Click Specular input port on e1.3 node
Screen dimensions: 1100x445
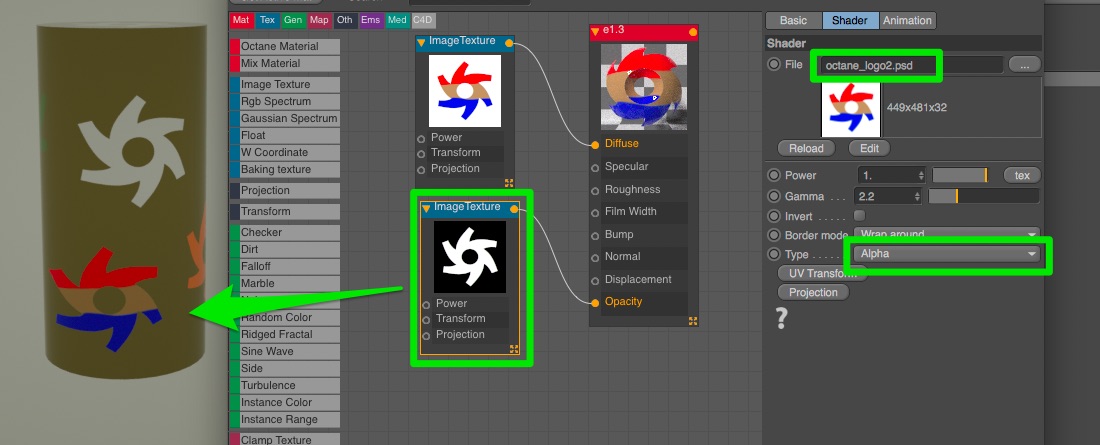(595, 167)
